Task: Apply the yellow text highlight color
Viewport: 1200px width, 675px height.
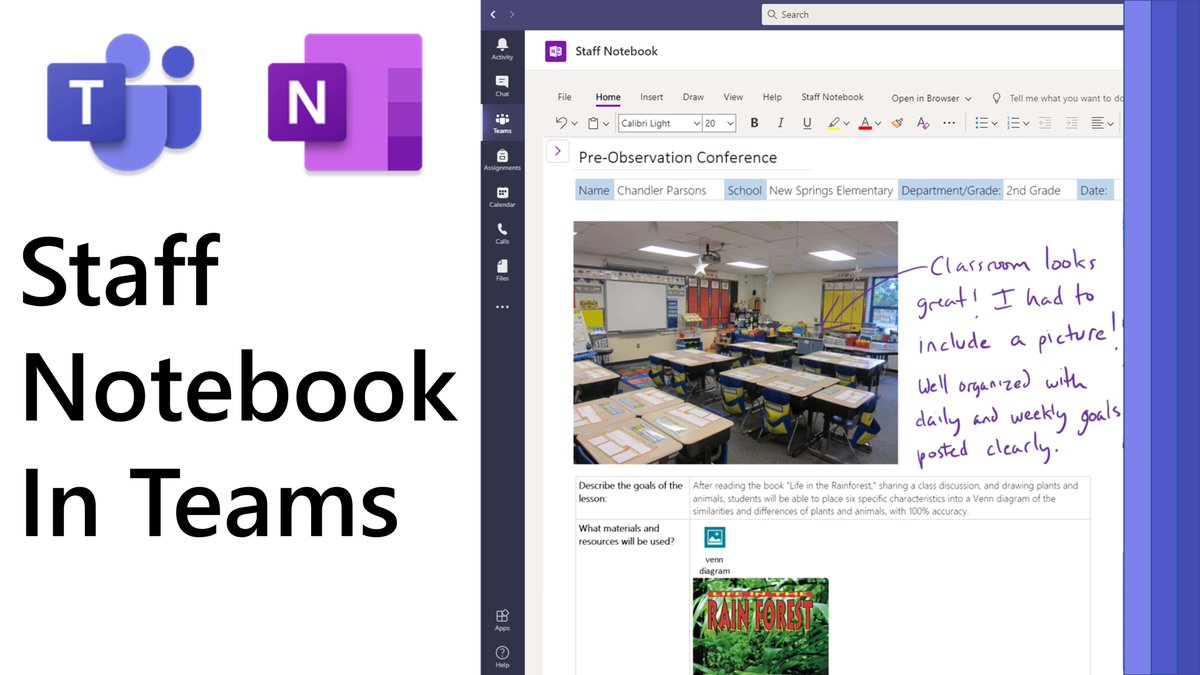Action: (833, 123)
